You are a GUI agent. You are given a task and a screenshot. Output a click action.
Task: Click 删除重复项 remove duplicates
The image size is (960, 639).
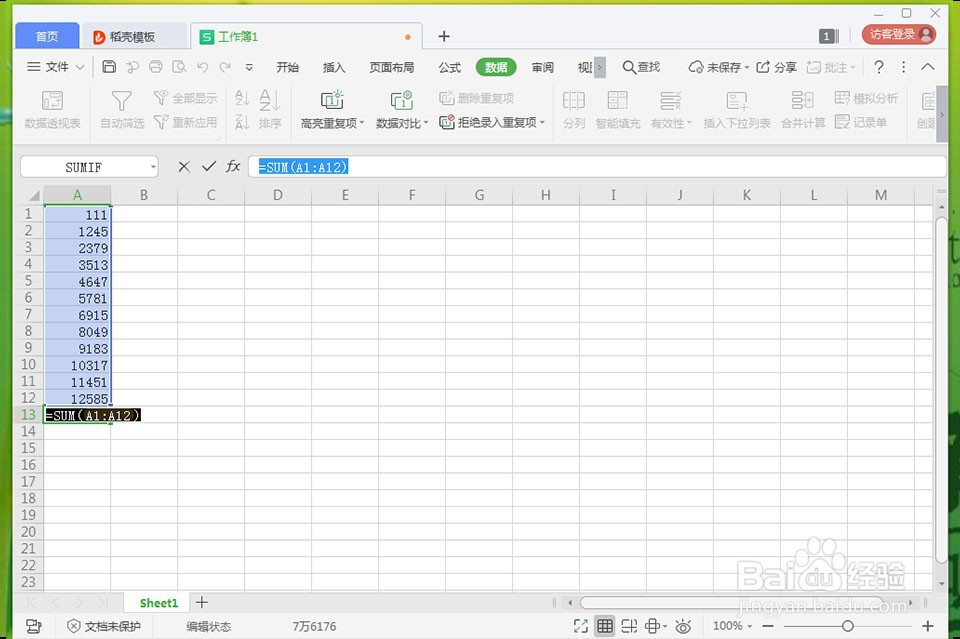[477, 98]
